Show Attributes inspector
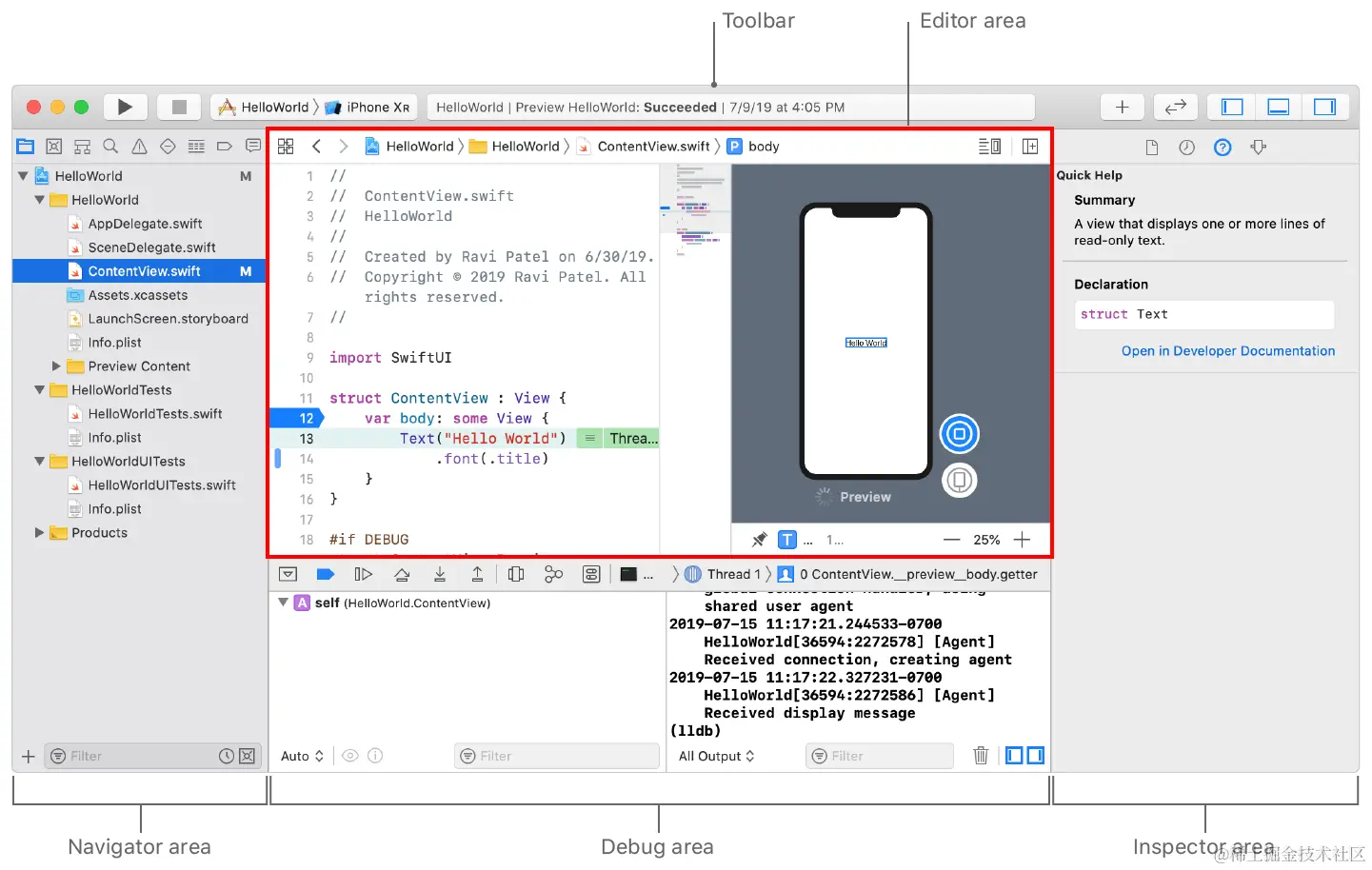 click(x=1259, y=148)
